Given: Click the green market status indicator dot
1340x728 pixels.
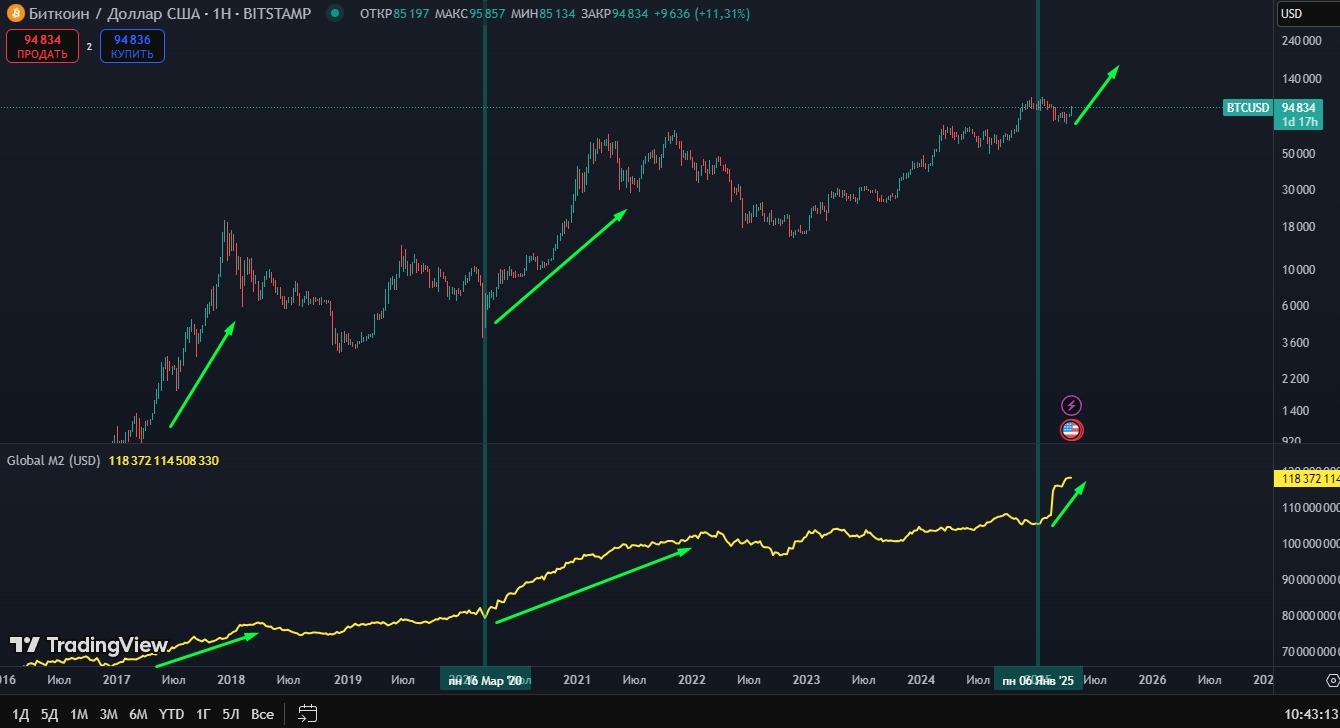Looking at the screenshot, I should [x=335, y=14].
